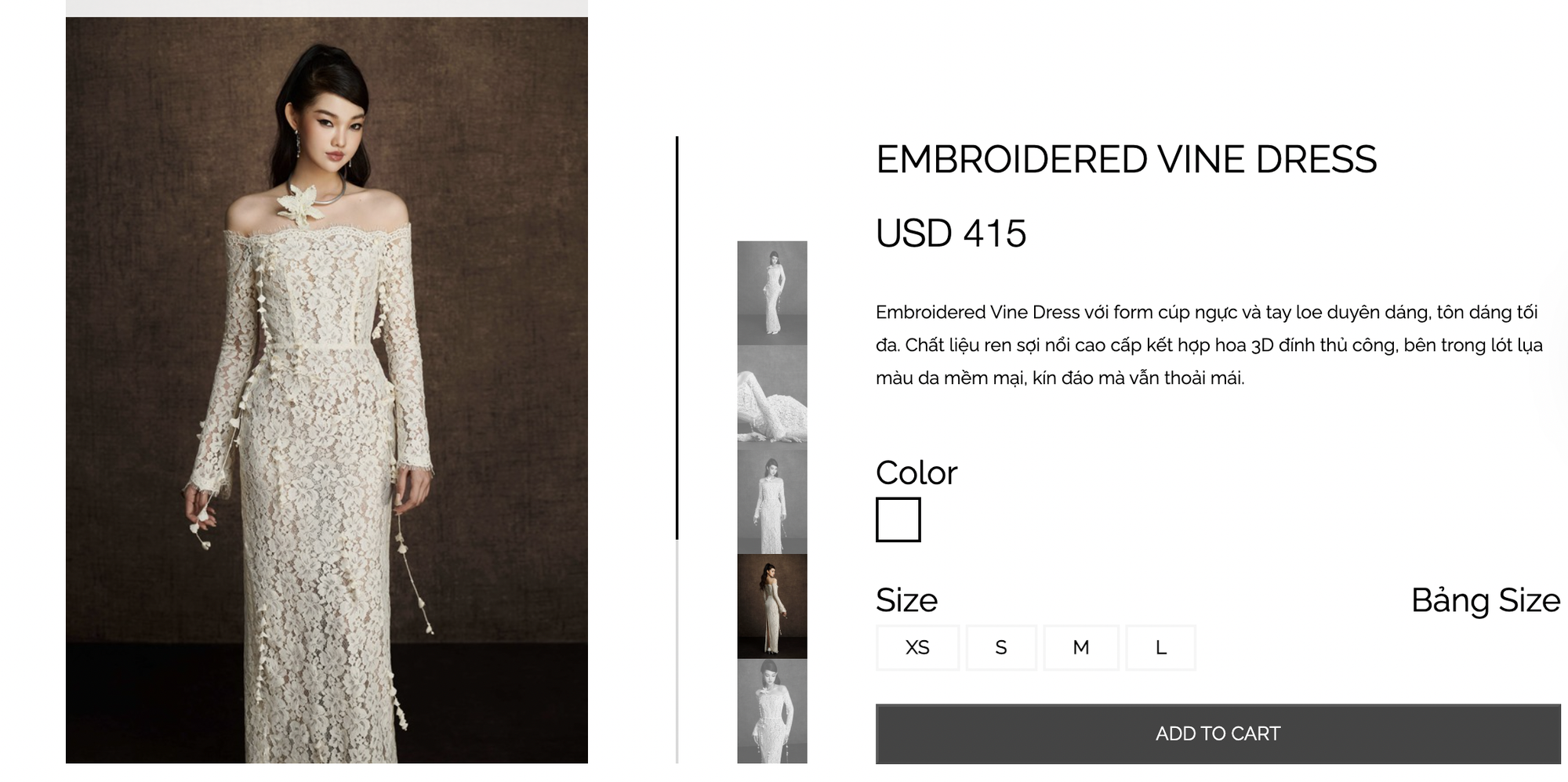This screenshot has height=782, width=1568.
Task: Click the EMBROIDERED VINE DRESS title
Action: pyautogui.click(x=1126, y=159)
